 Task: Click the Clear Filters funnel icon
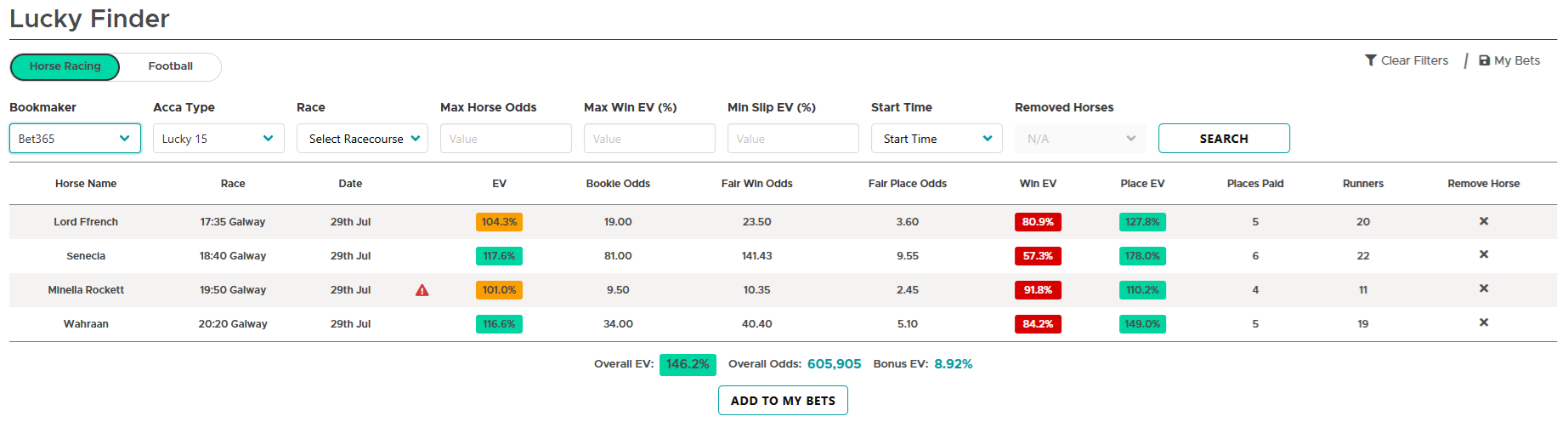point(1370,60)
